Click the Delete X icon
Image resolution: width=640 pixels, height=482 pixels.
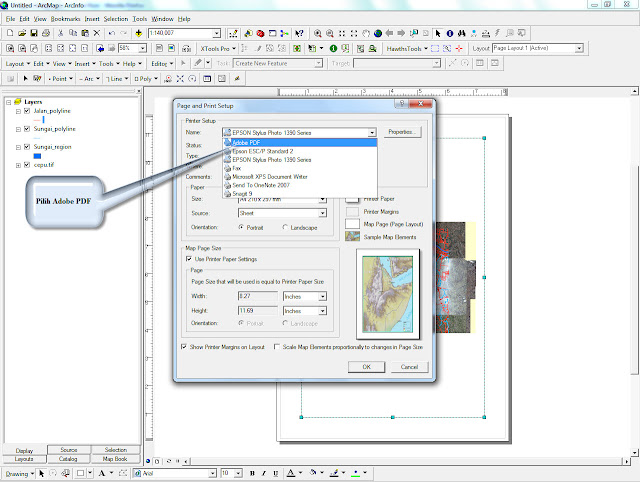coord(97,33)
